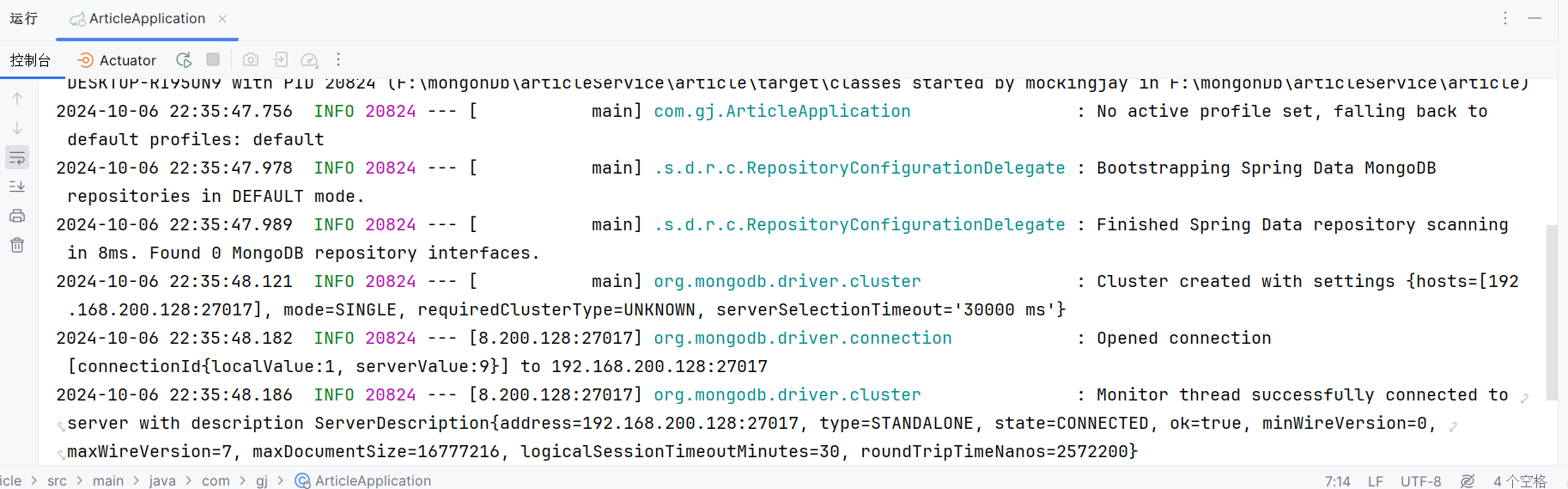
Task: Jump up the stack trace using the up arrow
Action: (17, 99)
